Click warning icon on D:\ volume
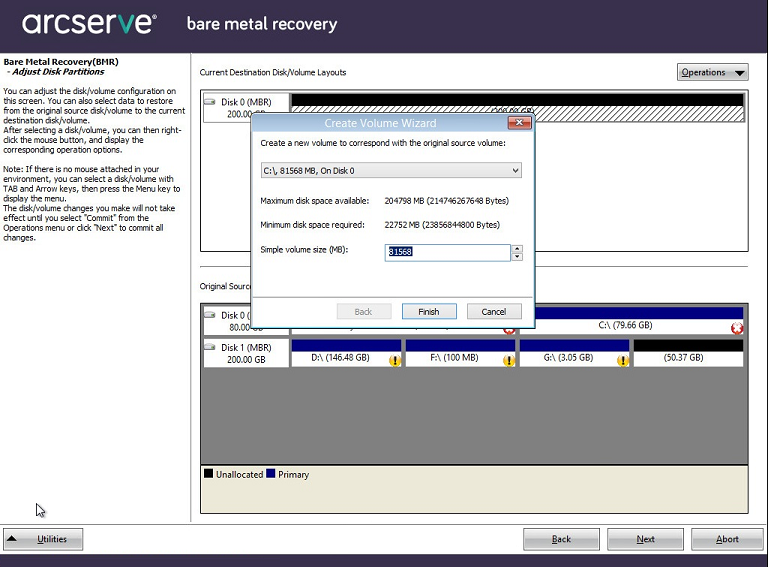The image size is (771, 567). tap(394, 361)
